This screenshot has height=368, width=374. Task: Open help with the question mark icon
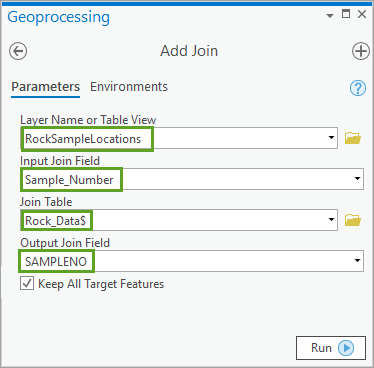point(358,88)
